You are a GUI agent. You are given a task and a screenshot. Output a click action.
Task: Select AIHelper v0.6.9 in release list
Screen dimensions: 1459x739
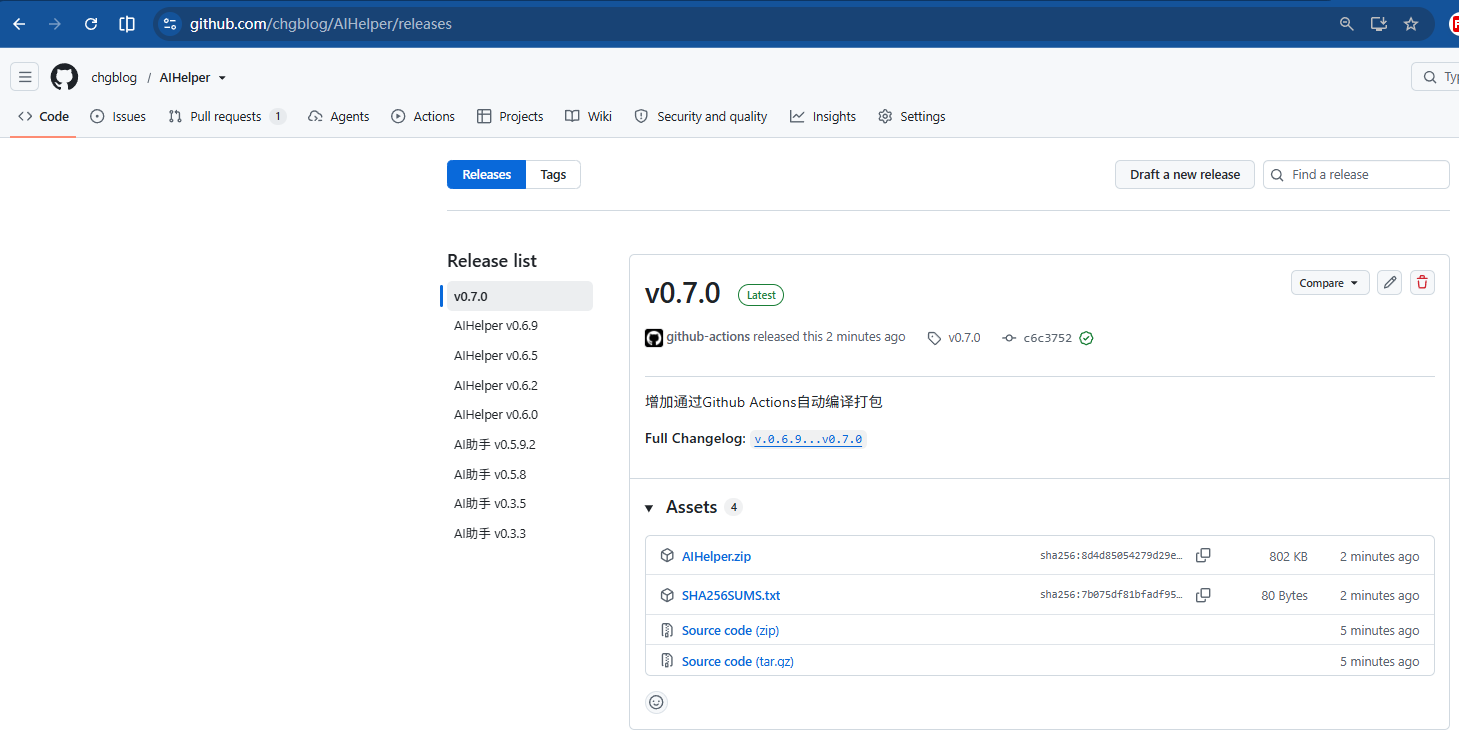click(x=517, y=326)
